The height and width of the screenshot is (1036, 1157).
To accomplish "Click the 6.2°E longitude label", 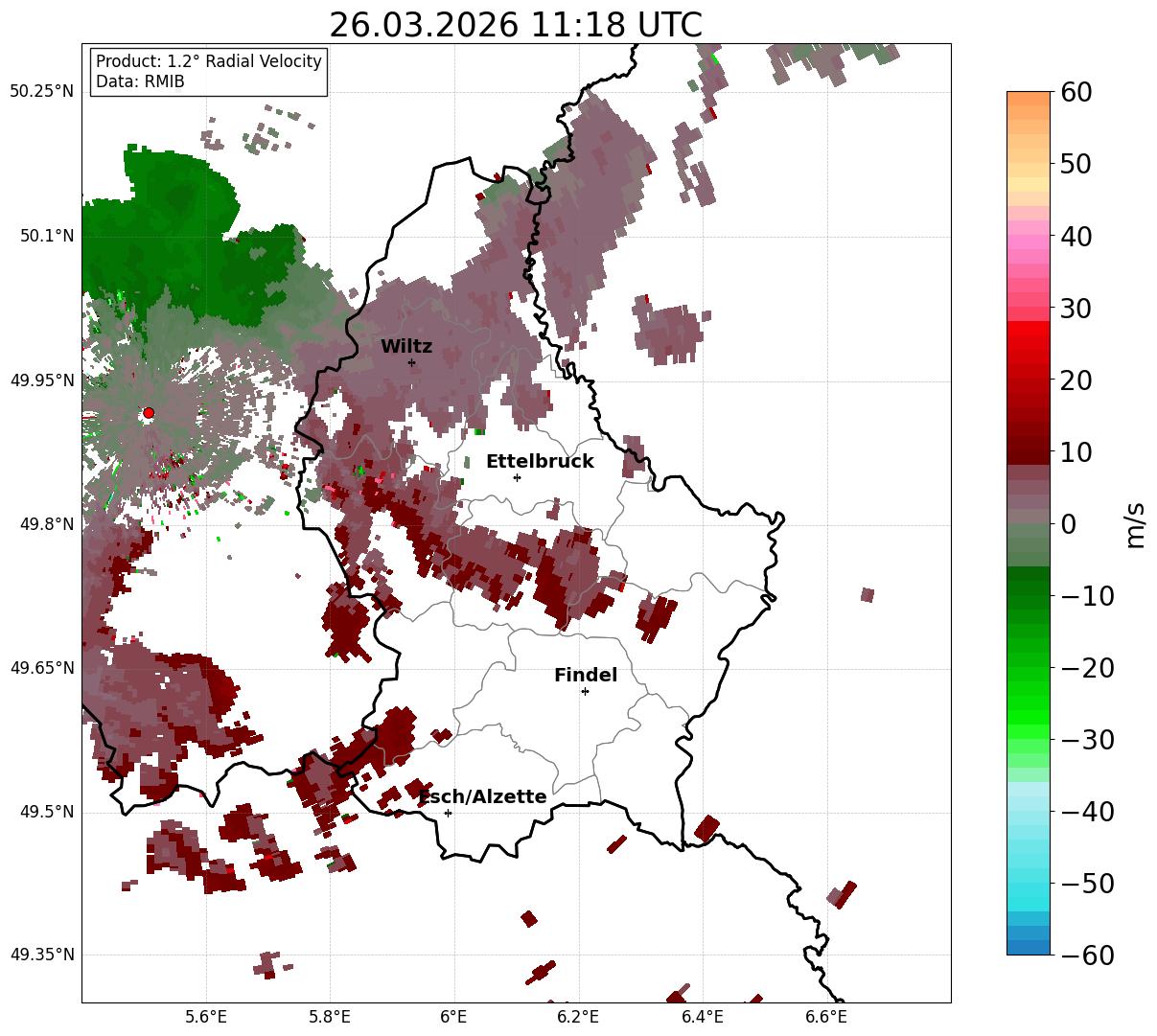I will tap(579, 1017).
